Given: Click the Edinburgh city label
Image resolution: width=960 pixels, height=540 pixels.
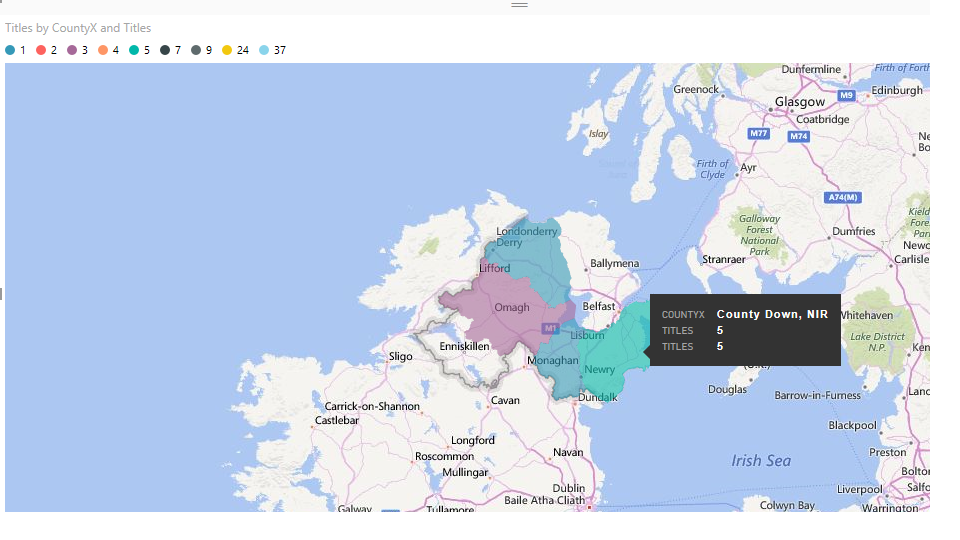Looking at the screenshot, I should pyautogui.click(x=897, y=91).
